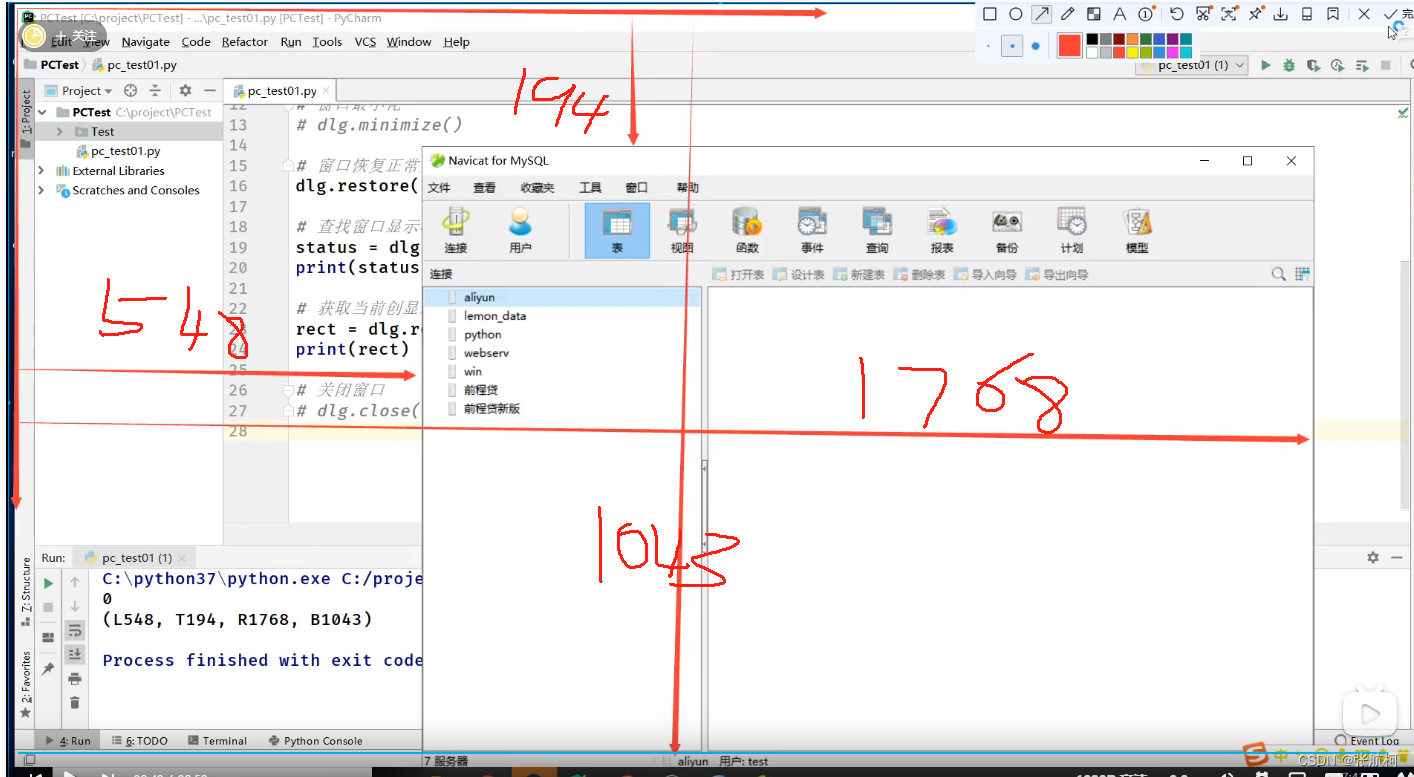Click the 导入向导 import wizard button
The height and width of the screenshot is (777, 1414).
coord(986,275)
